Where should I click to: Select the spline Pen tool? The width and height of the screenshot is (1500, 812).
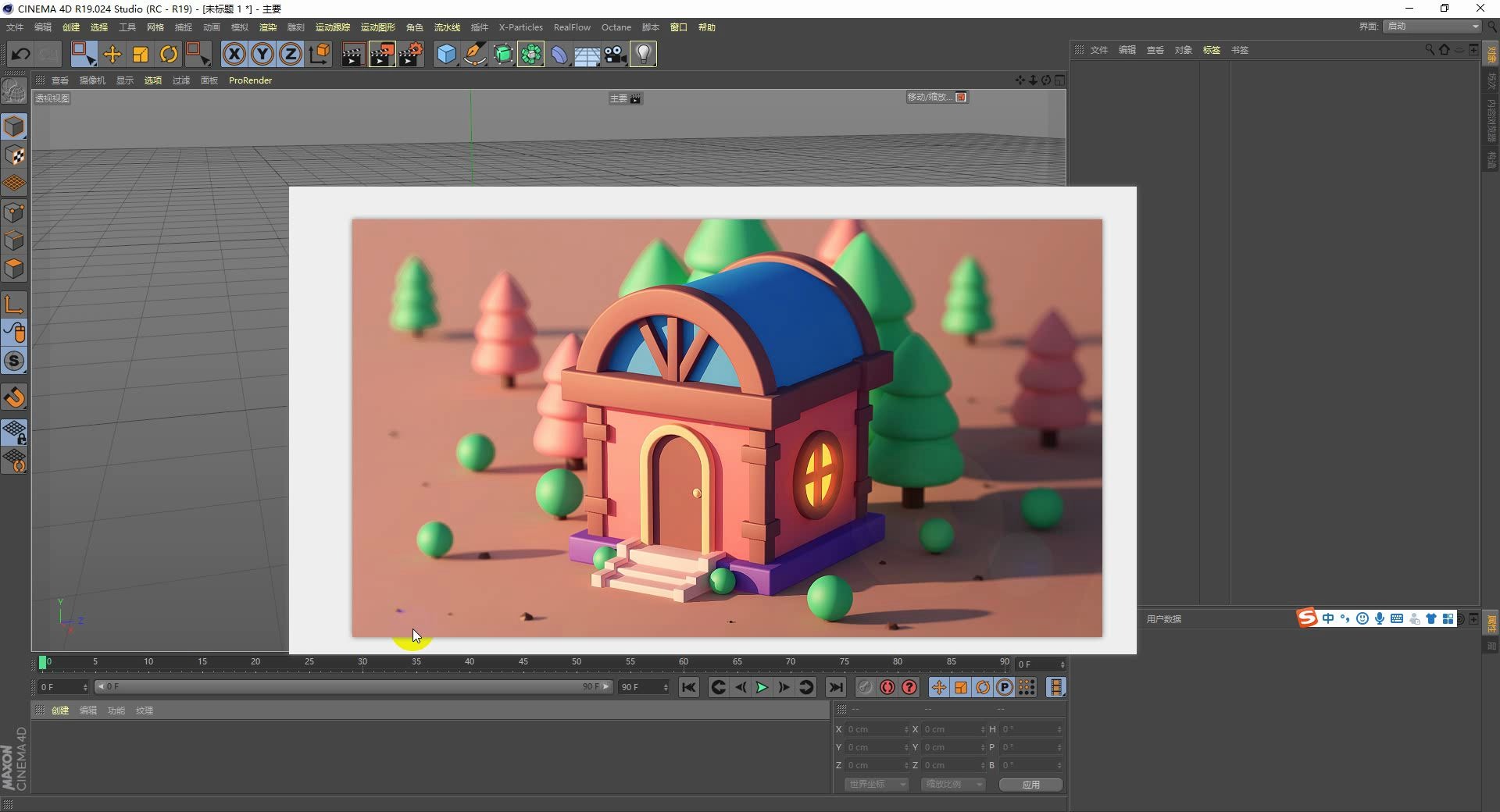(475, 54)
